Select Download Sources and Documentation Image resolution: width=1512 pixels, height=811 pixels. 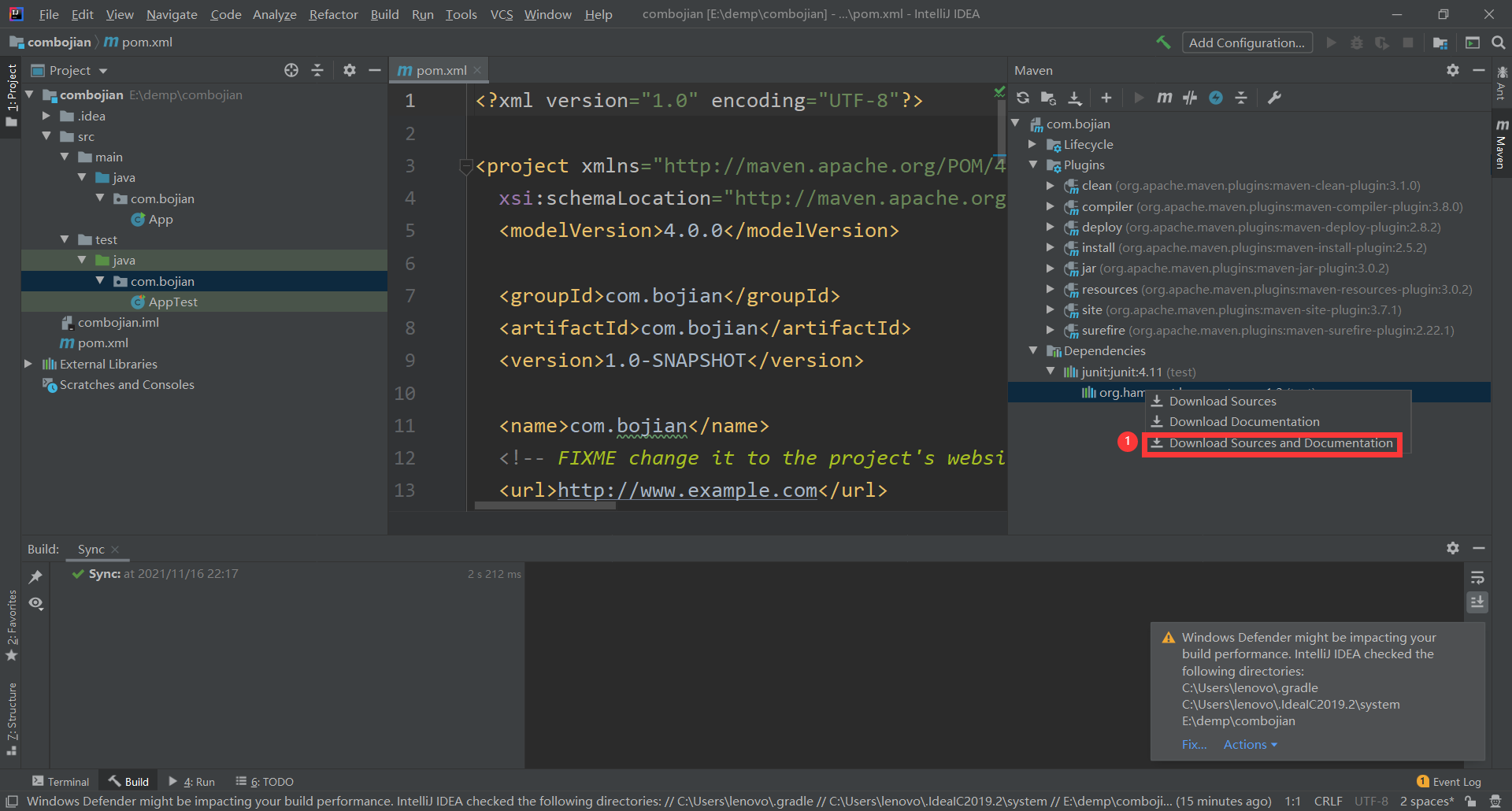[1280, 443]
